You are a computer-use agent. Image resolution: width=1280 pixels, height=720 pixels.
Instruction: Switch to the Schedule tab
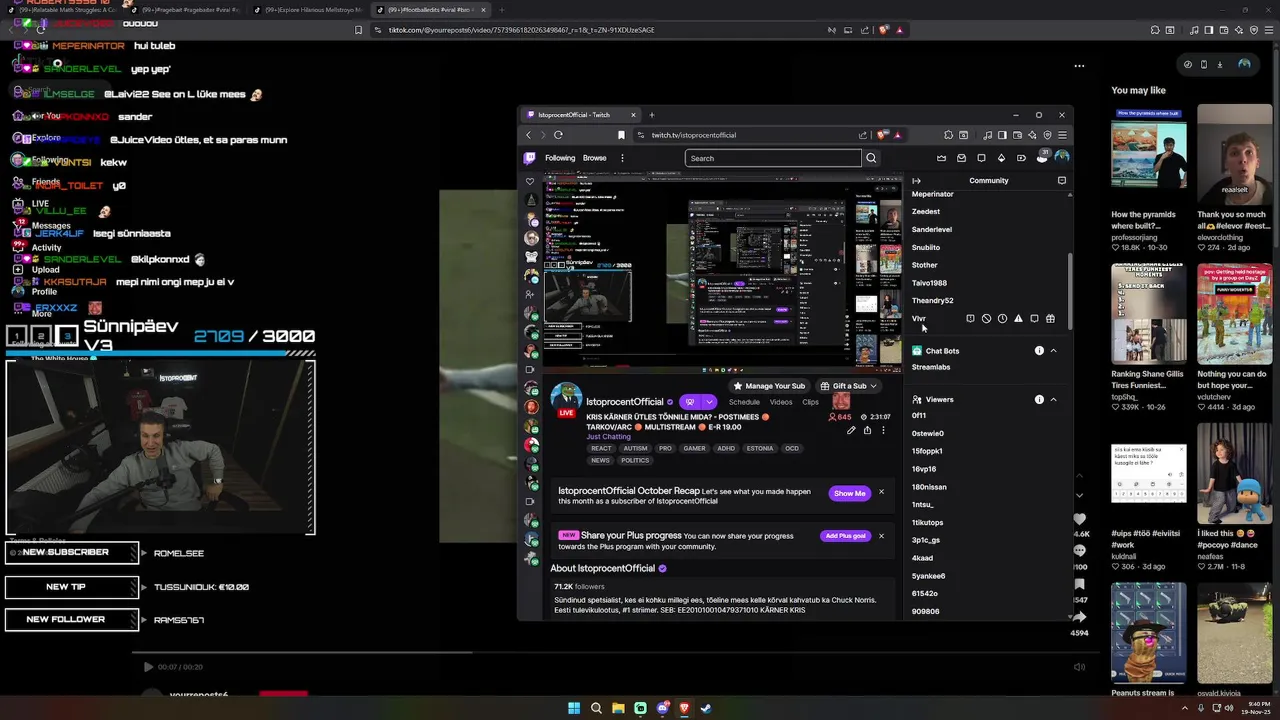(x=744, y=402)
